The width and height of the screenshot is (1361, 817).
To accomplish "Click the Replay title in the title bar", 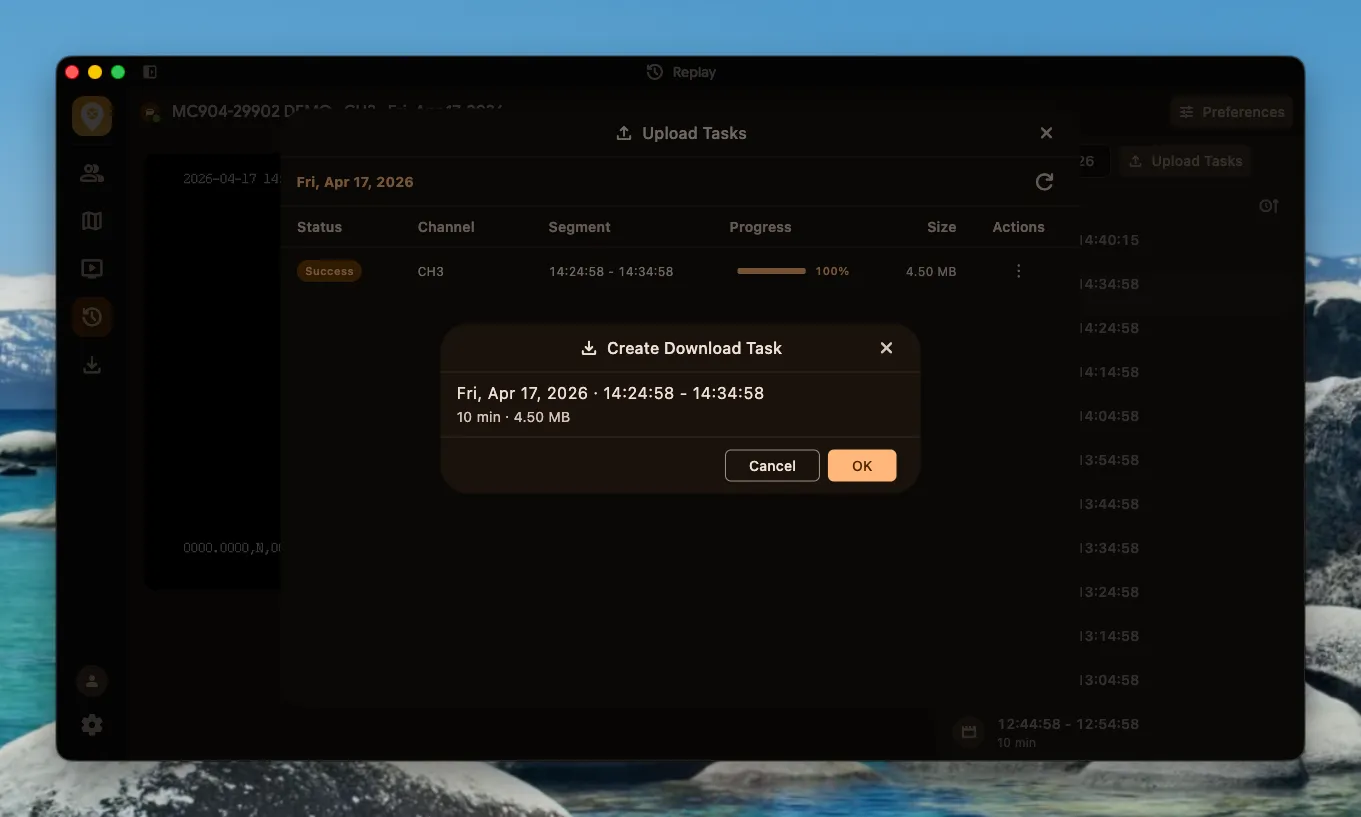I will coord(693,72).
